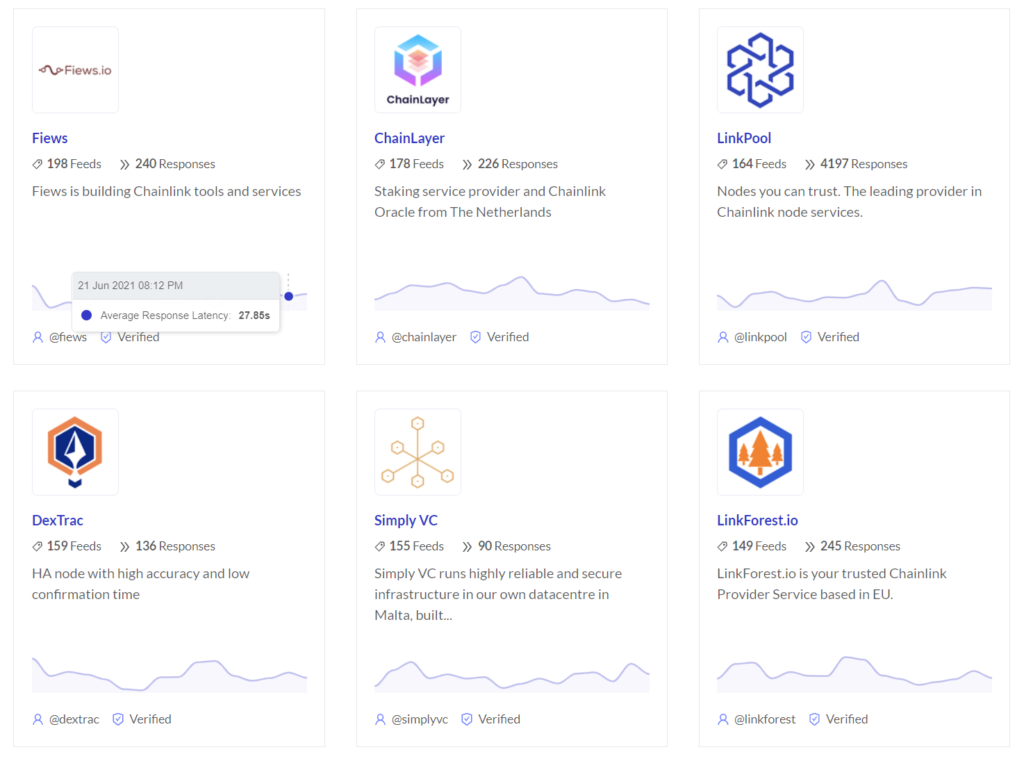1024x761 pixels.
Task: Click the ChainLayer cube logo
Action: coord(417,69)
